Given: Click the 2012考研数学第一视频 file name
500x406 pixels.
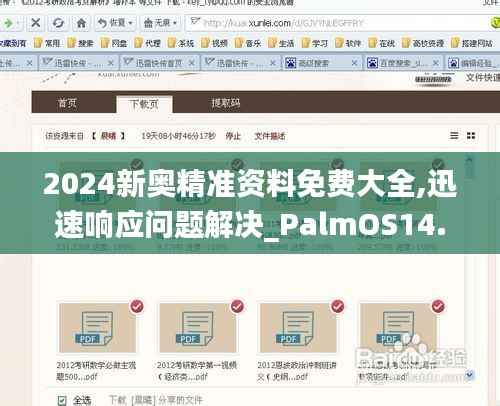Looking at the screenshot, I should pyautogui.click(x=197, y=371).
